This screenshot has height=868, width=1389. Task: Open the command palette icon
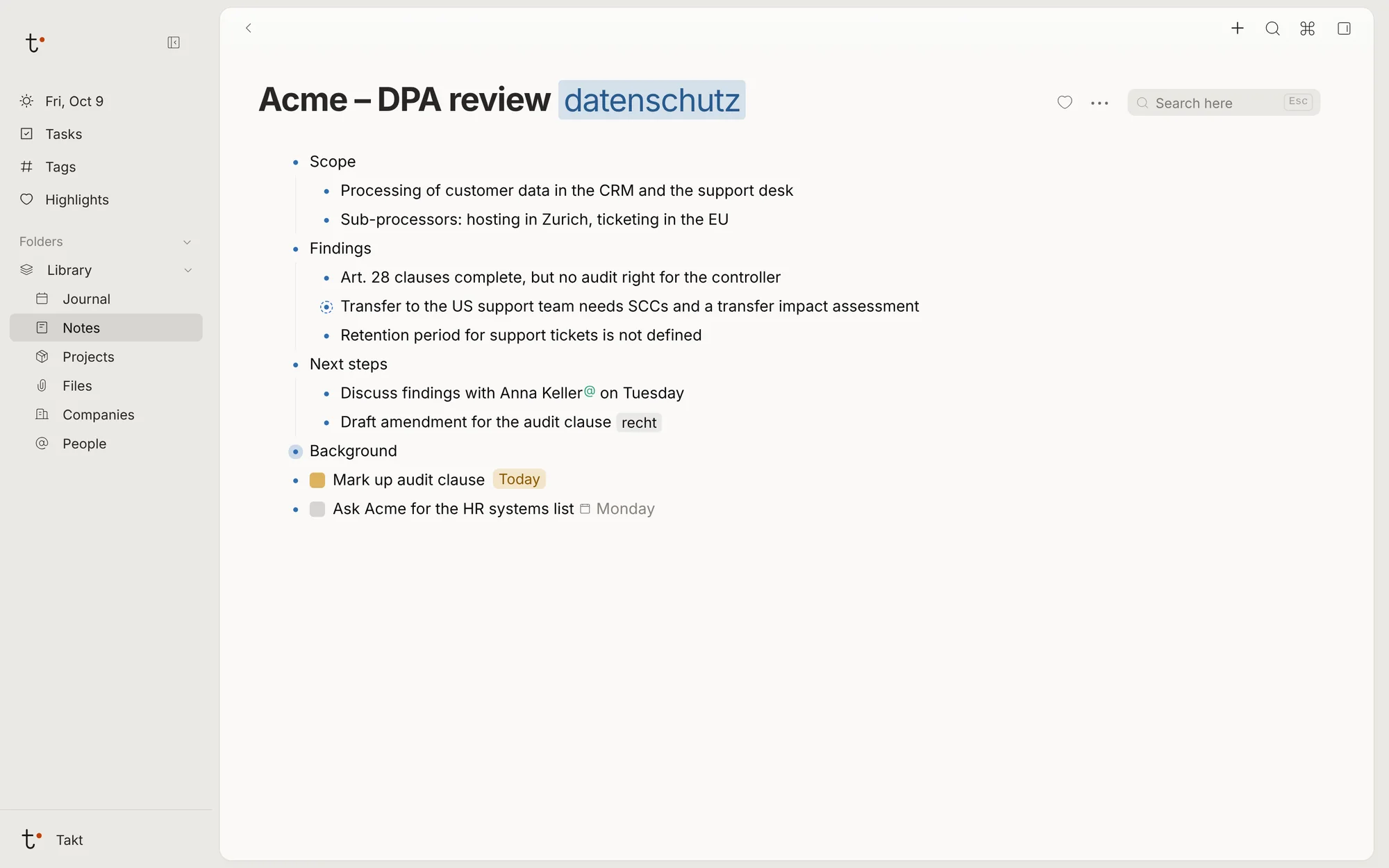1308,28
